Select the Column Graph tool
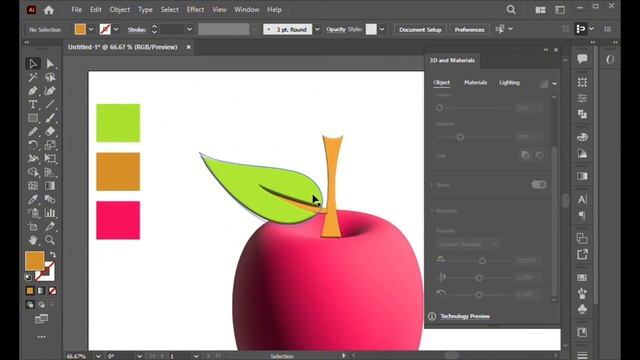 click(x=50, y=213)
